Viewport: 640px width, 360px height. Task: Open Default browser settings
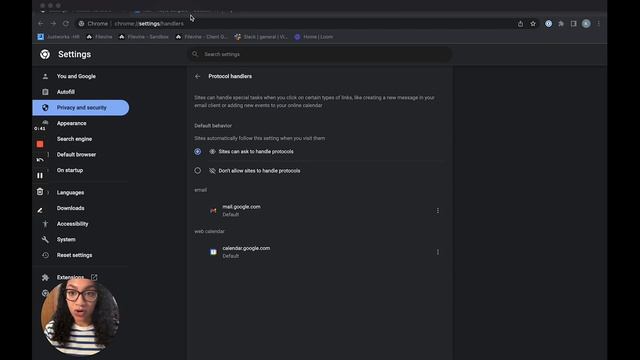click(76, 154)
